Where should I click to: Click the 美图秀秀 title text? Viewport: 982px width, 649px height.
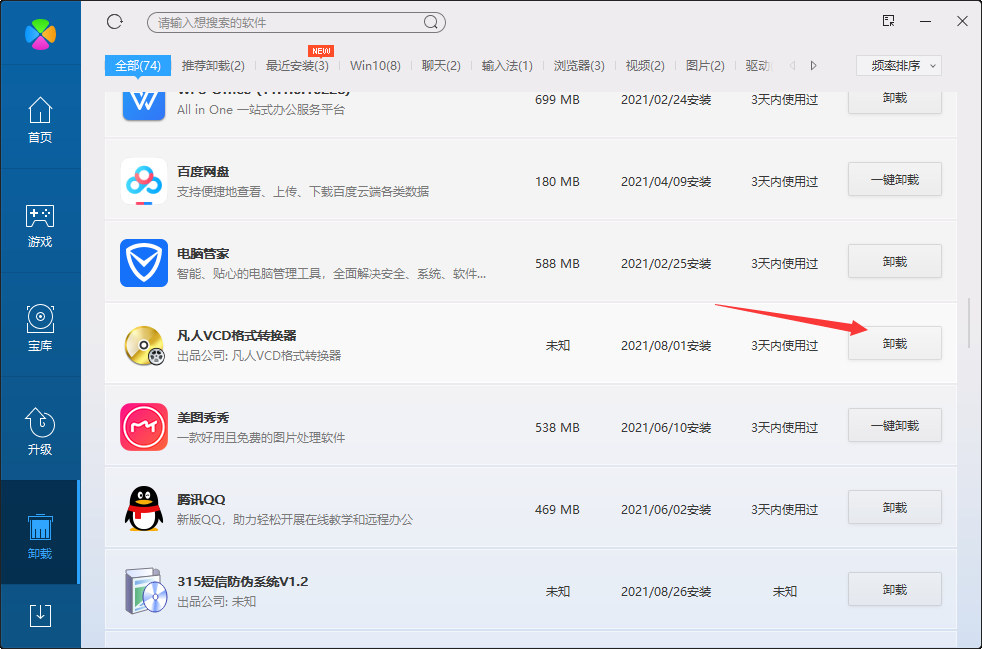[x=203, y=418]
